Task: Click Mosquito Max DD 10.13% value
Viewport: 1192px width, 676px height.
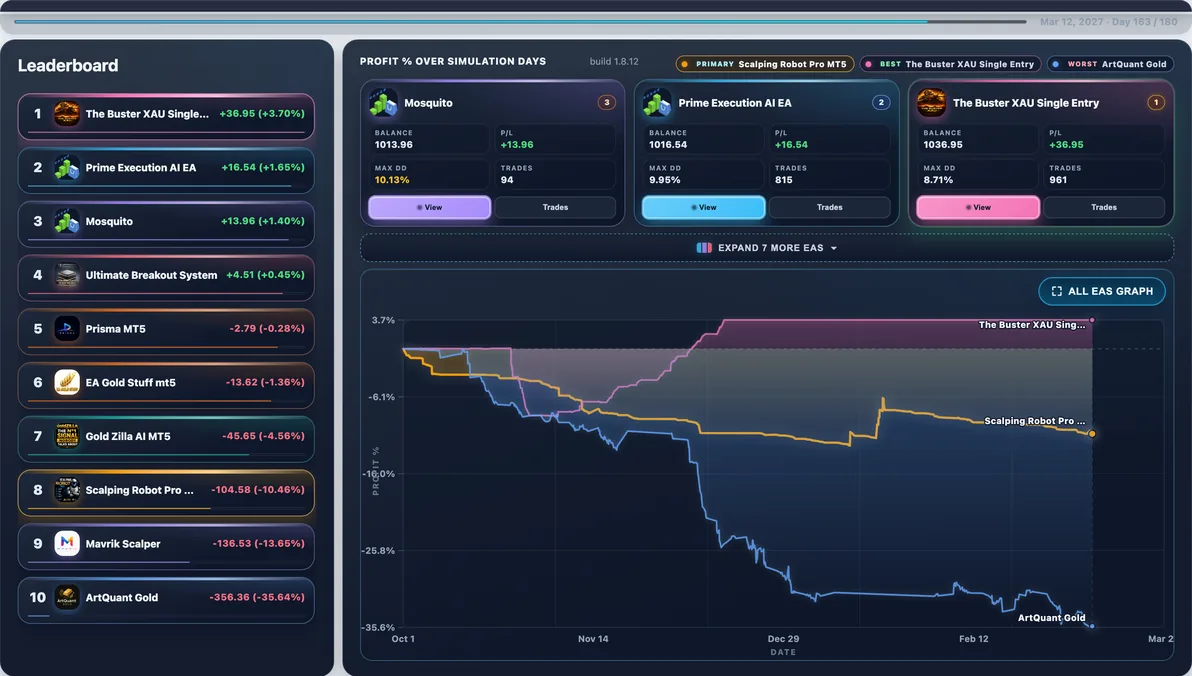Action: tap(392, 180)
